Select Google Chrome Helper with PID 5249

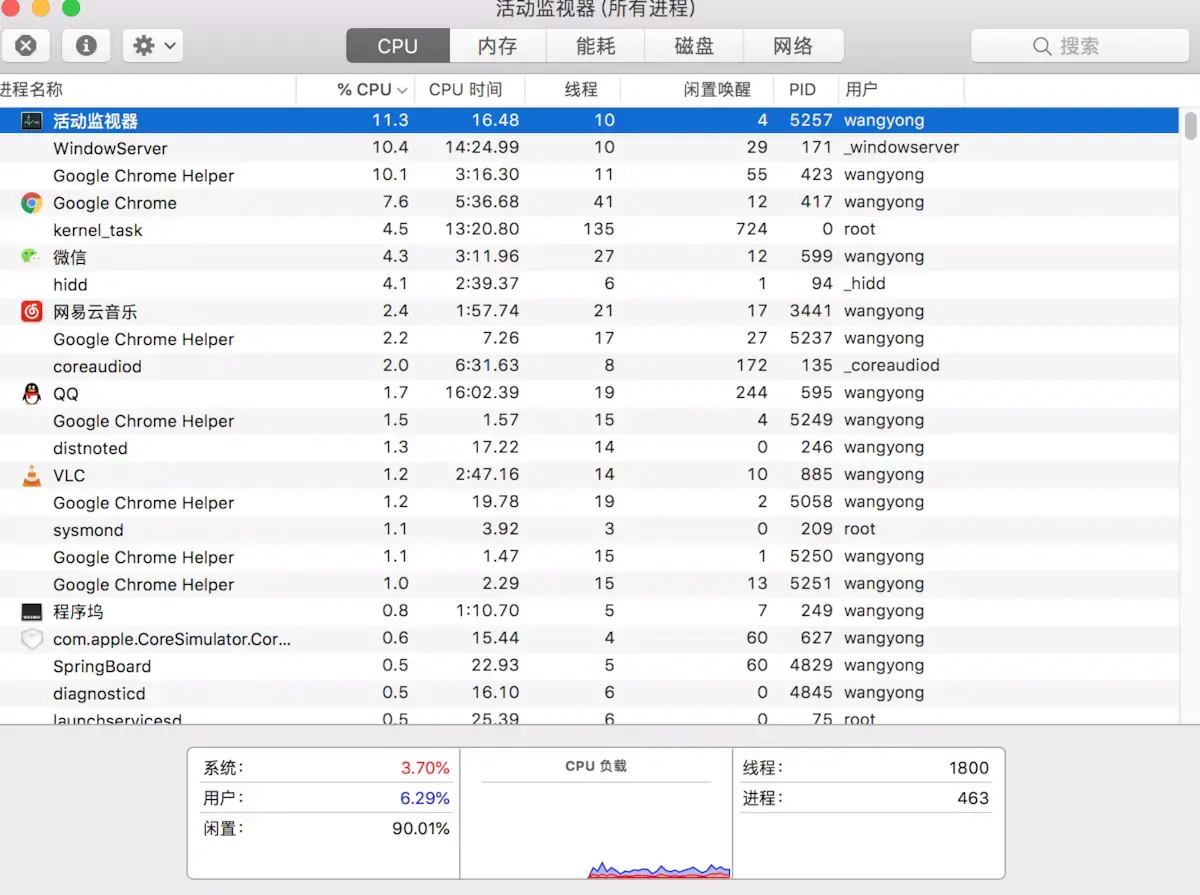tap(590, 421)
